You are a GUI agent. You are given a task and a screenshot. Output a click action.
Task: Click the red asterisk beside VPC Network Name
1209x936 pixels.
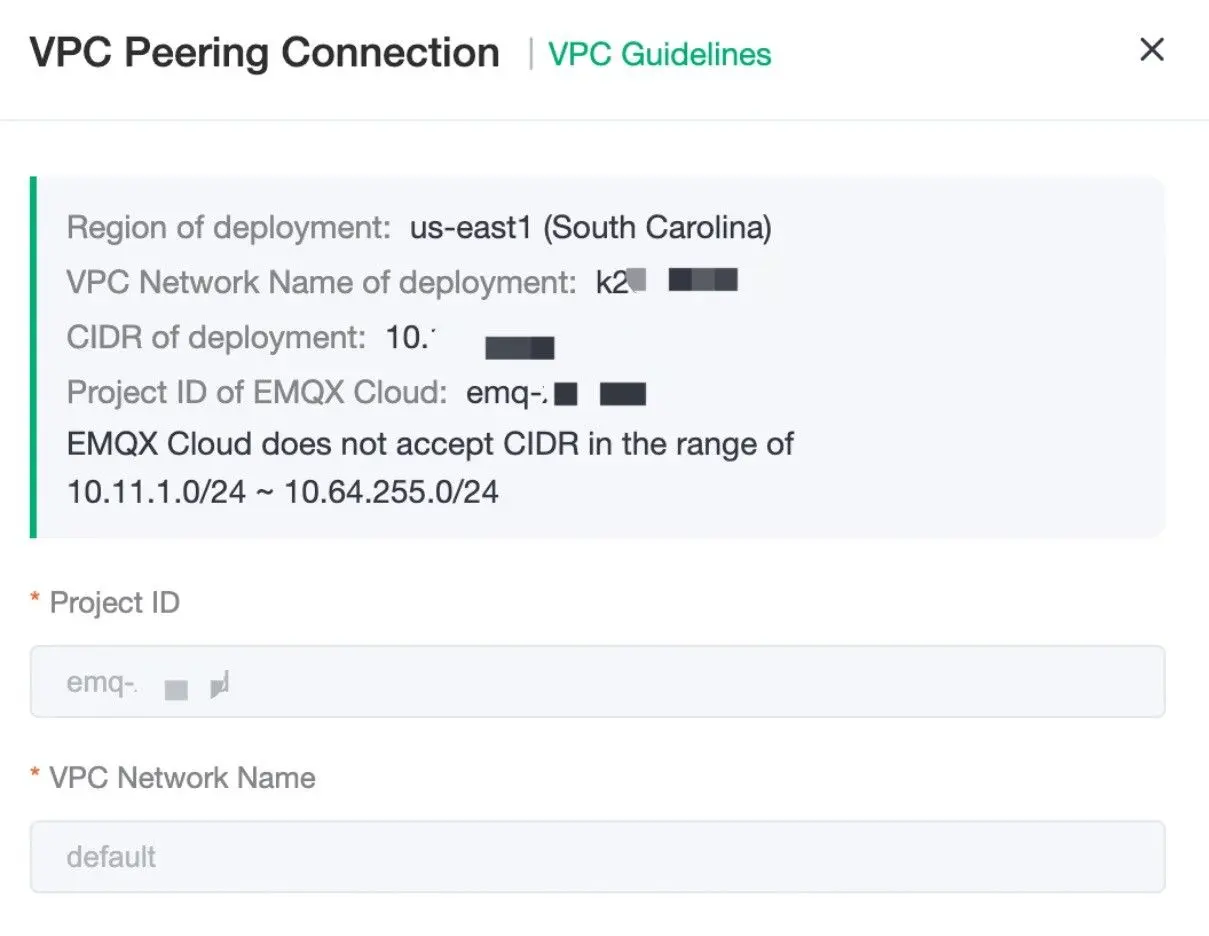[35, 775]
